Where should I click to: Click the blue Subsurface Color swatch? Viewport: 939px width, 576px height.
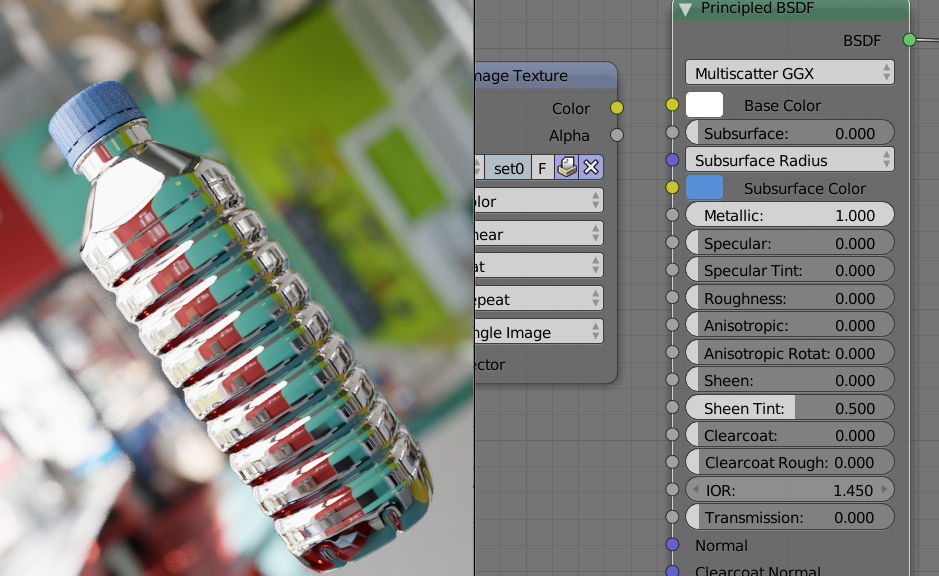coord(704,188)
